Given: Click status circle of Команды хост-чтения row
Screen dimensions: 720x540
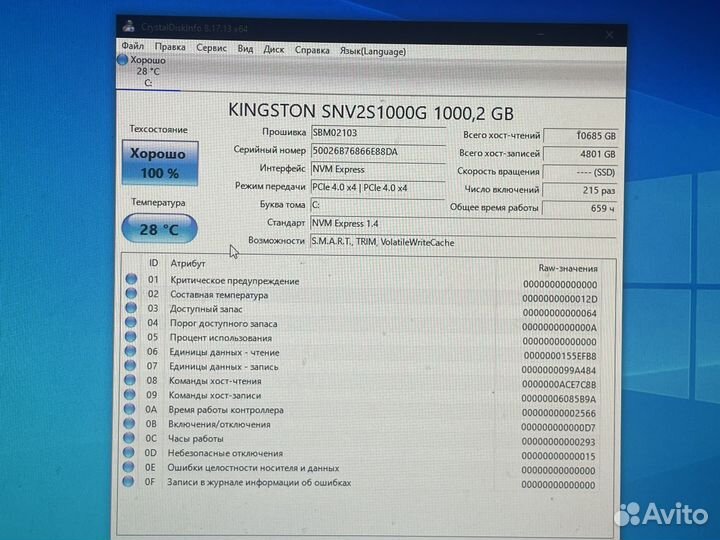Looking at the screenshot, I should 130,380.
